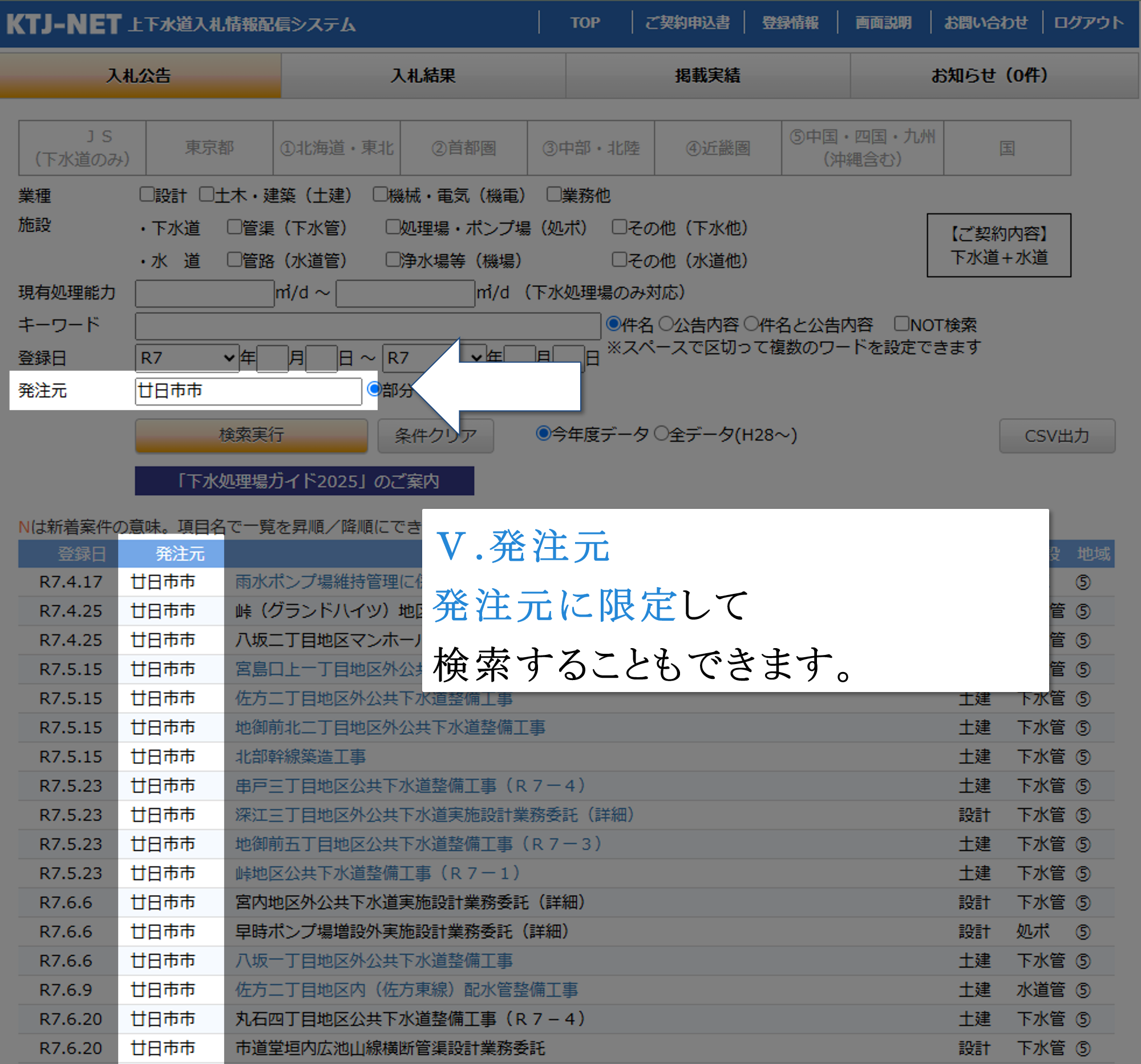Open the 入札結果 tab

click(x=423, y=75)
